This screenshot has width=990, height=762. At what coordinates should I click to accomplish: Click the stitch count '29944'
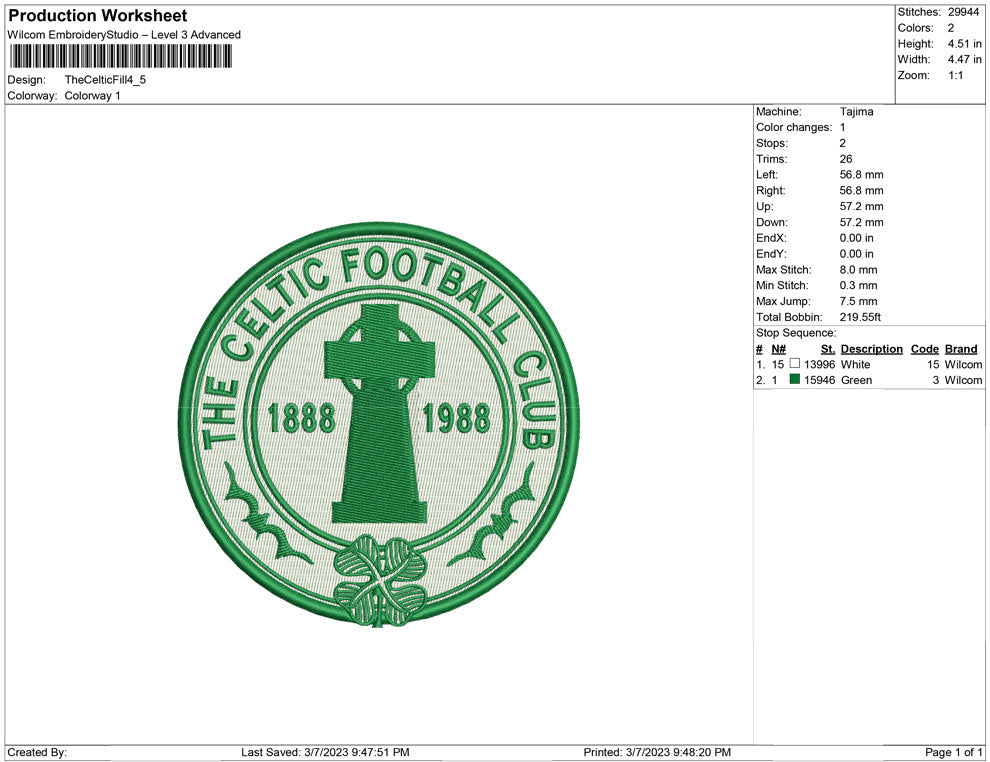(963, 12)
